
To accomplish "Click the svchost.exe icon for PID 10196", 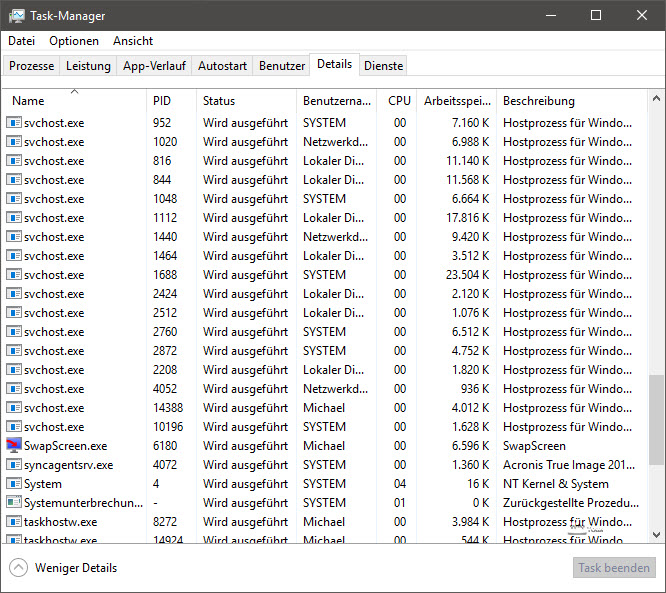I will (x=14, y=426).
